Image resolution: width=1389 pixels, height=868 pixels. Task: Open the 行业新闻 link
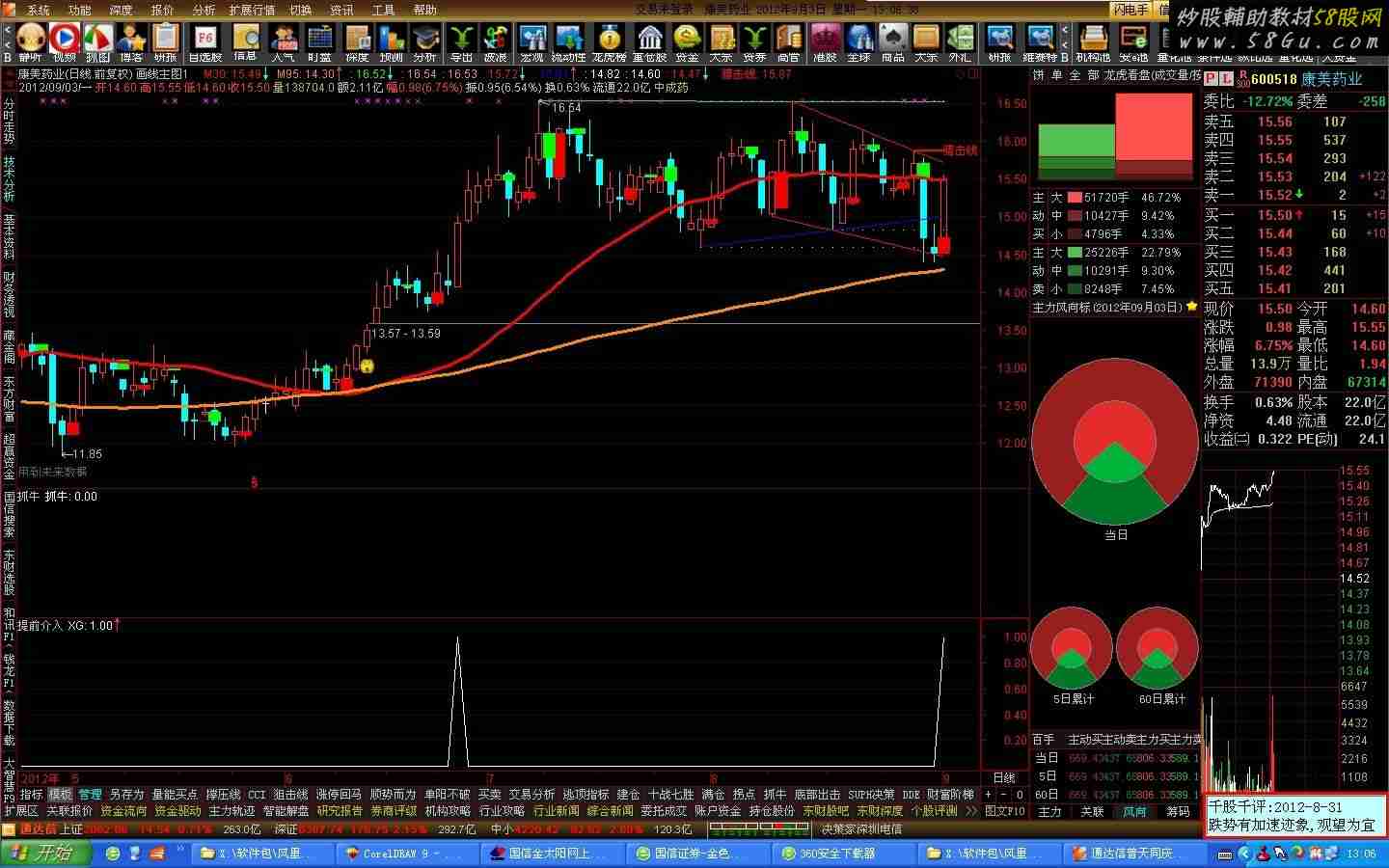pos(557,811)
